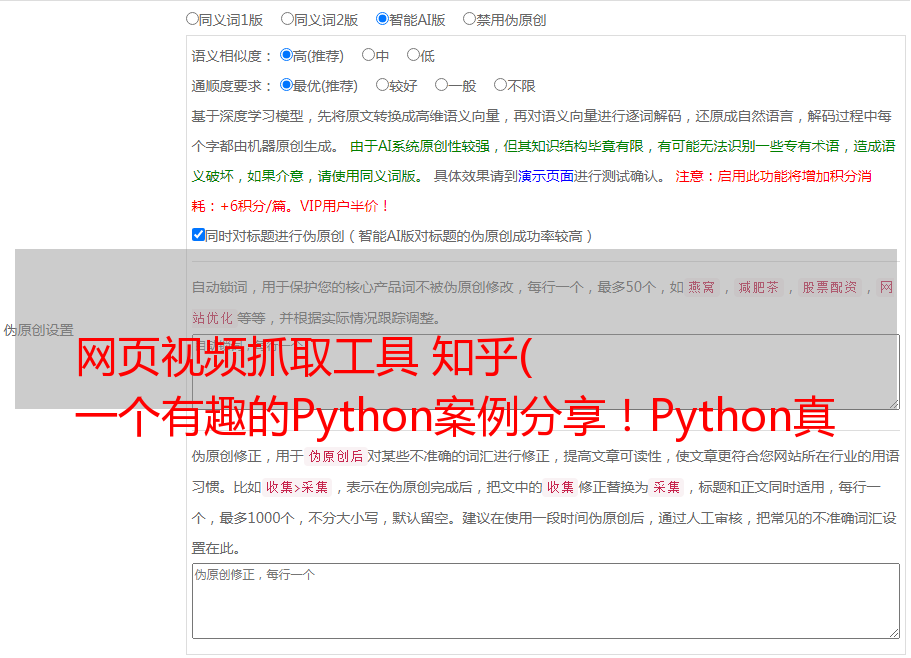Set 语义相似度 to 低
911x658 pixels.
pos(413,55)
